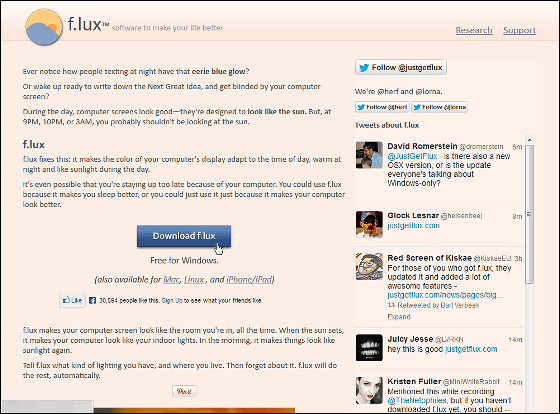Click the Follow @lorna button
Image resolution: width=560 pixels, height=414 pixels.
pyautogui.click(x=439, y=107)
